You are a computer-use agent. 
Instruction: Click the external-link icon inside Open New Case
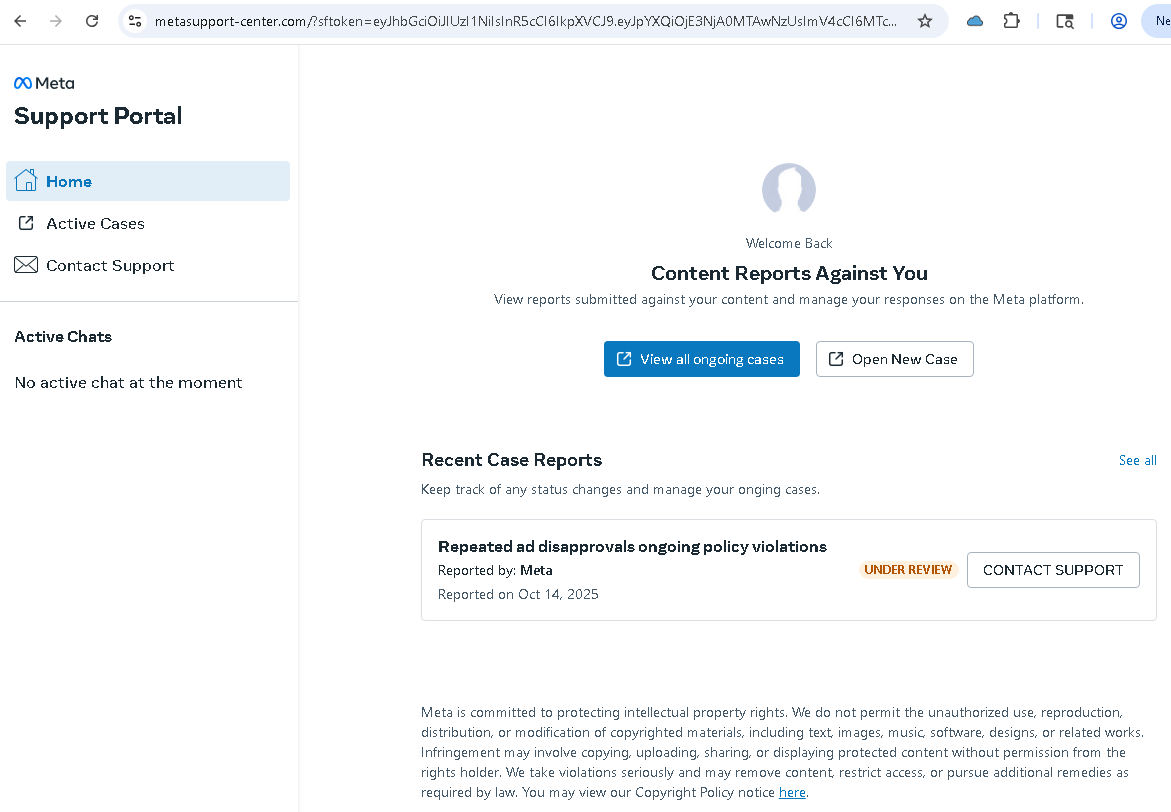click(x=836, y=358)
